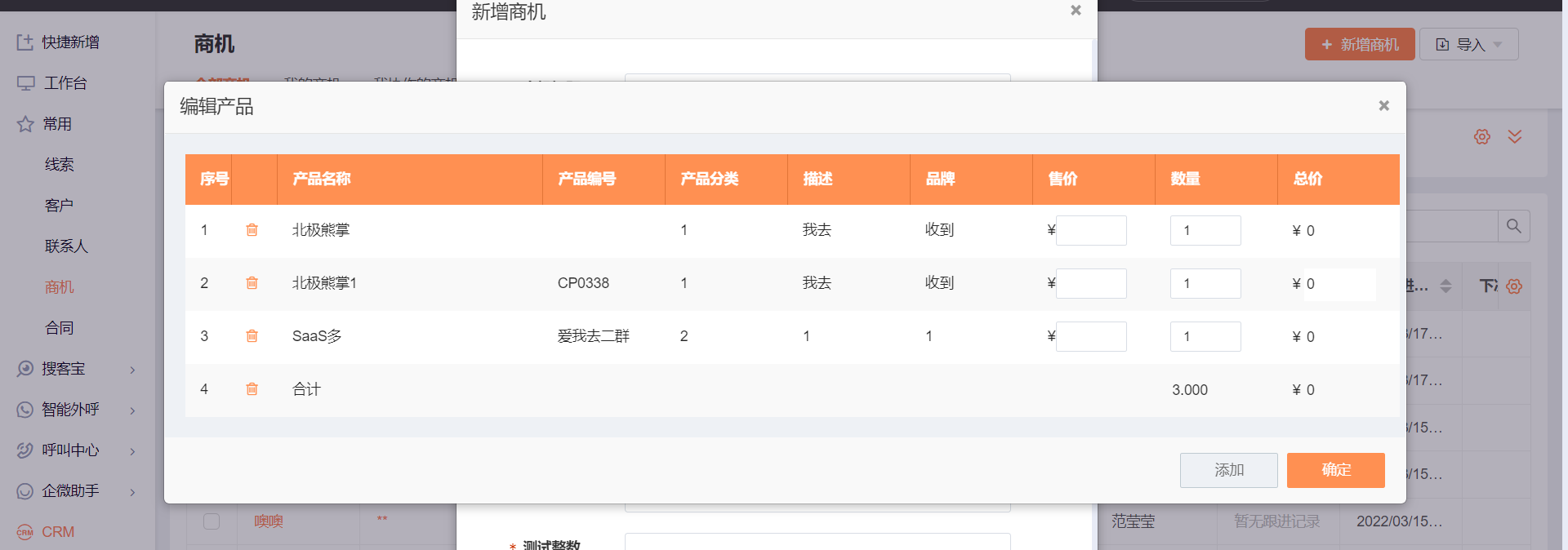Click the import icon in 导入 button

(x=1442, y=45)
